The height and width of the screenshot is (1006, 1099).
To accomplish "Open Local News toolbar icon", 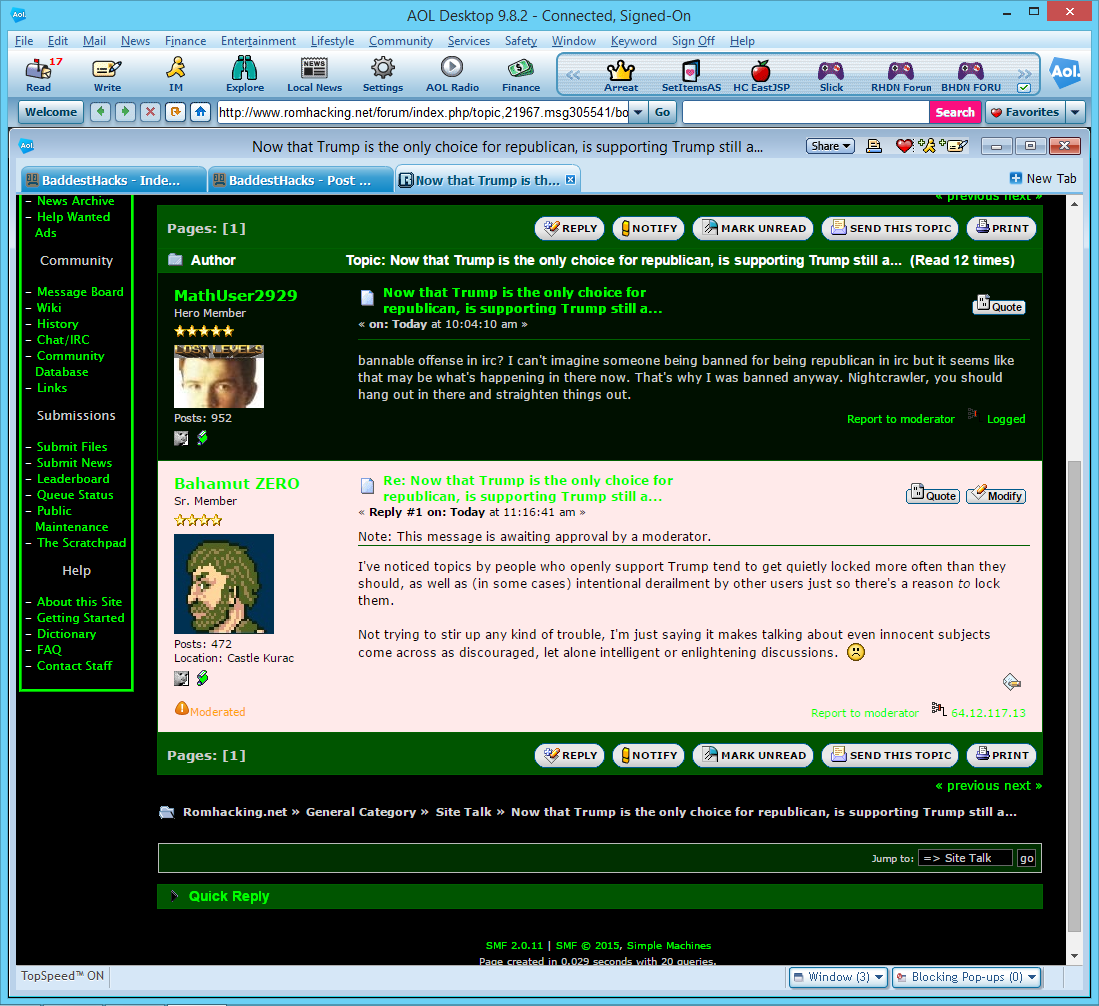I will coord(314,74).
